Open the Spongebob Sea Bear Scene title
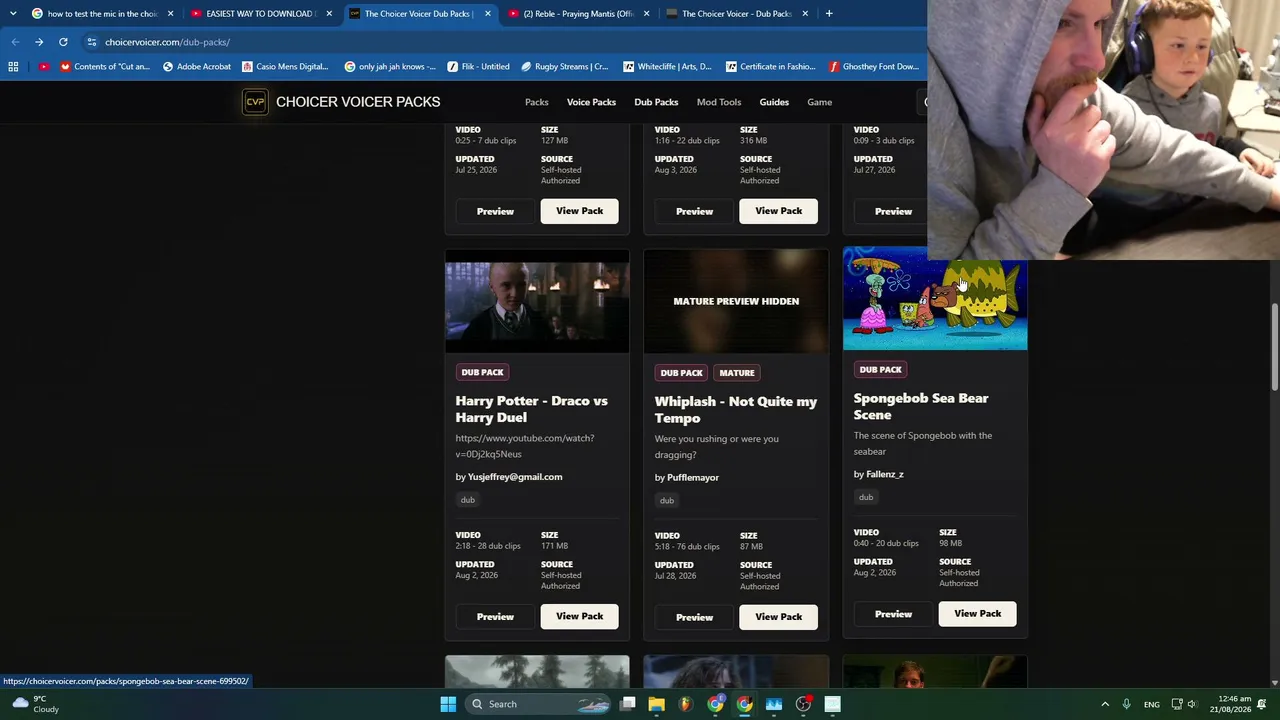 [x=921, y=406]
